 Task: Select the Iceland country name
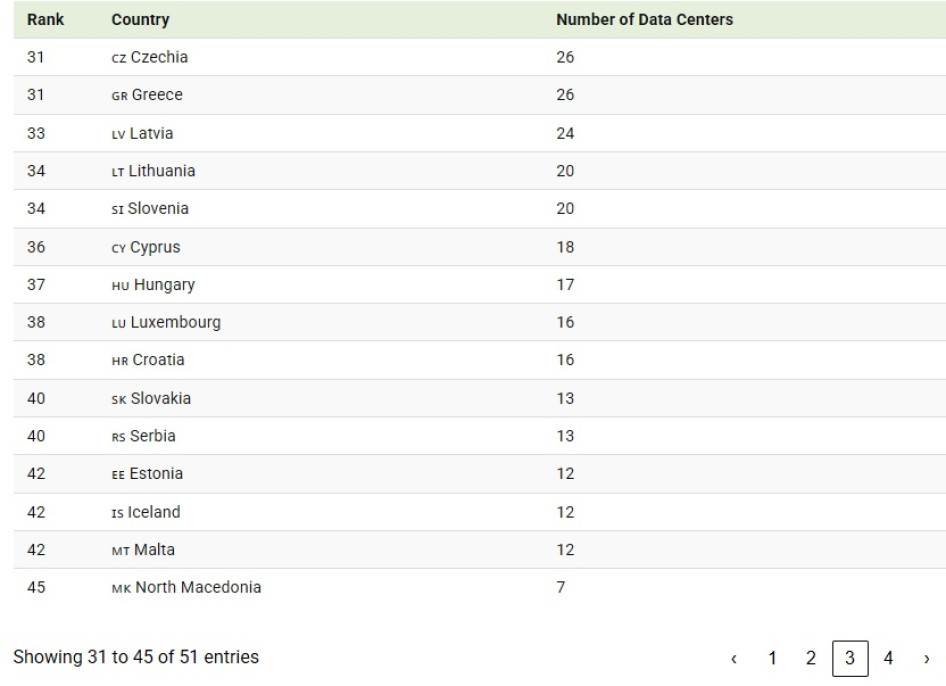click(154, 512)
